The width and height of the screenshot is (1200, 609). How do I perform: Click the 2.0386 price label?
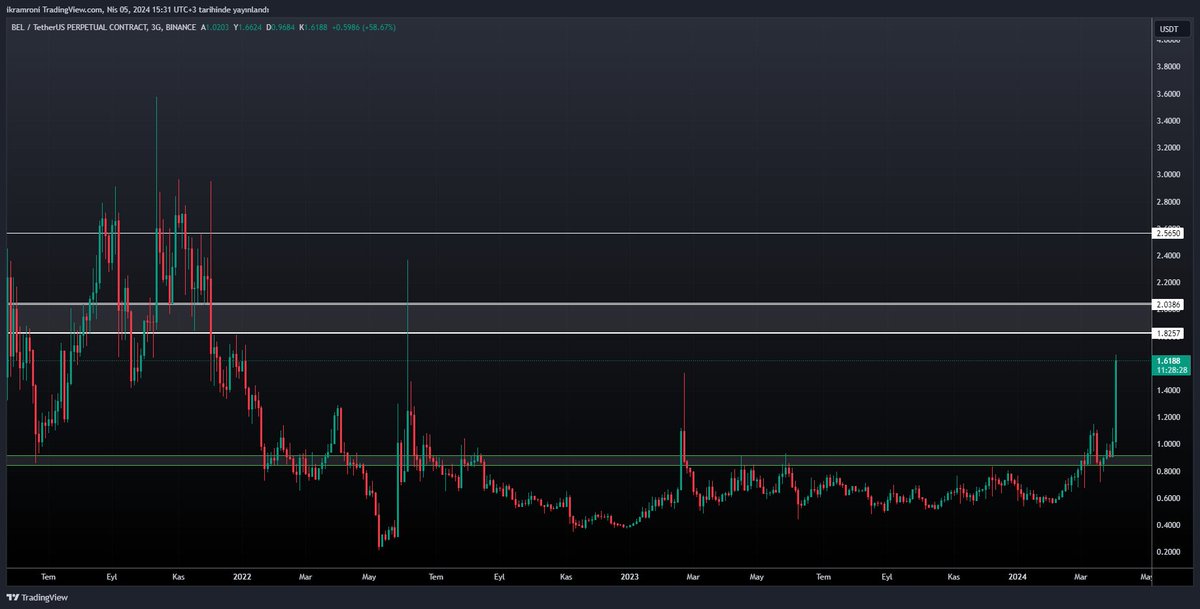click(1168, 304)
